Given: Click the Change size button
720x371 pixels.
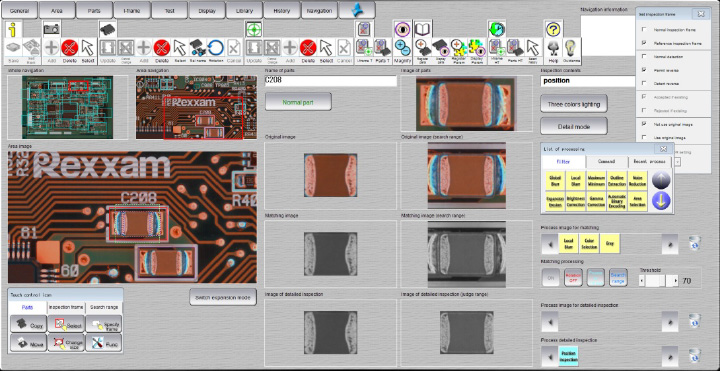Looking at the screenshot, I should [66, 343].
